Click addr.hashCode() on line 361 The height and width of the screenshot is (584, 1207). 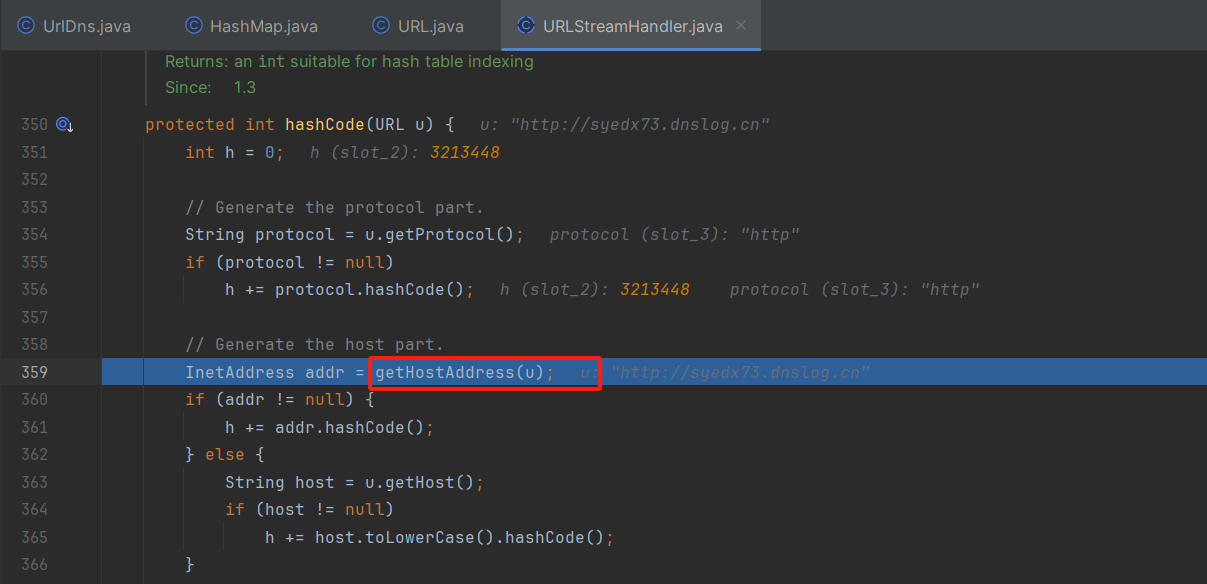(350, 427)
